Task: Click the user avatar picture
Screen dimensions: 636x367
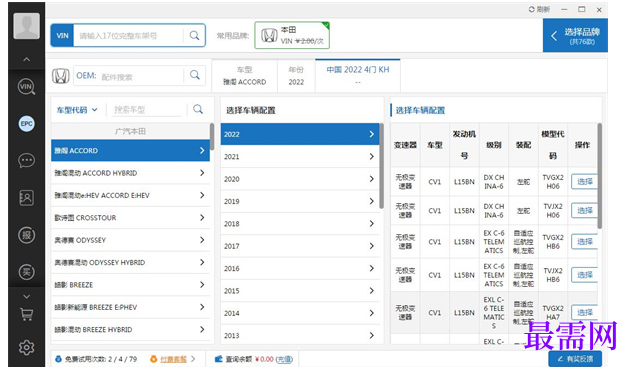Action: click(26, 26)
